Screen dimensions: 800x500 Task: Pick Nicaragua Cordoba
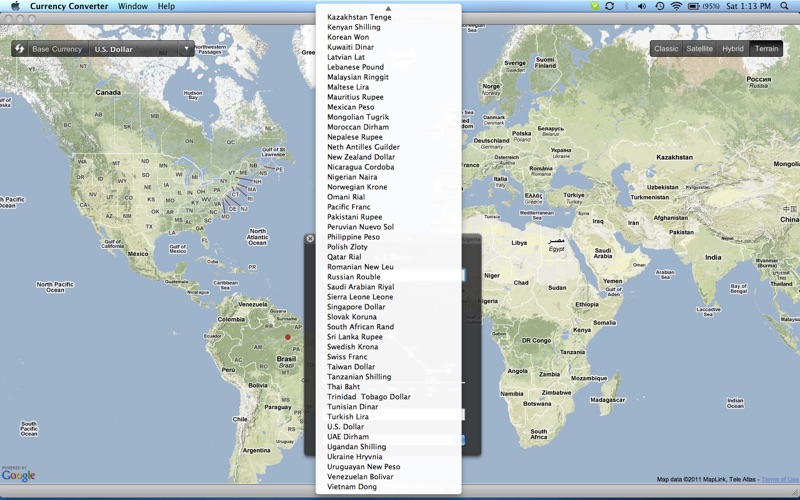click(389, 167)
